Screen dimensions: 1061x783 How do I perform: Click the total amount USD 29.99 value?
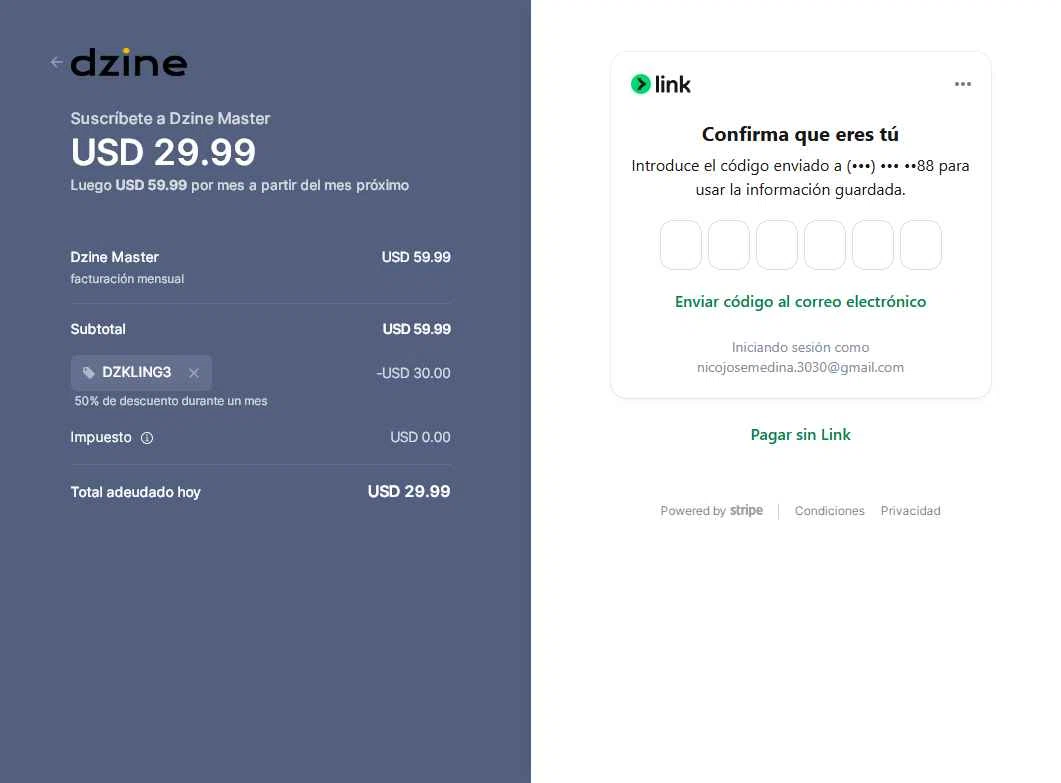409,491
